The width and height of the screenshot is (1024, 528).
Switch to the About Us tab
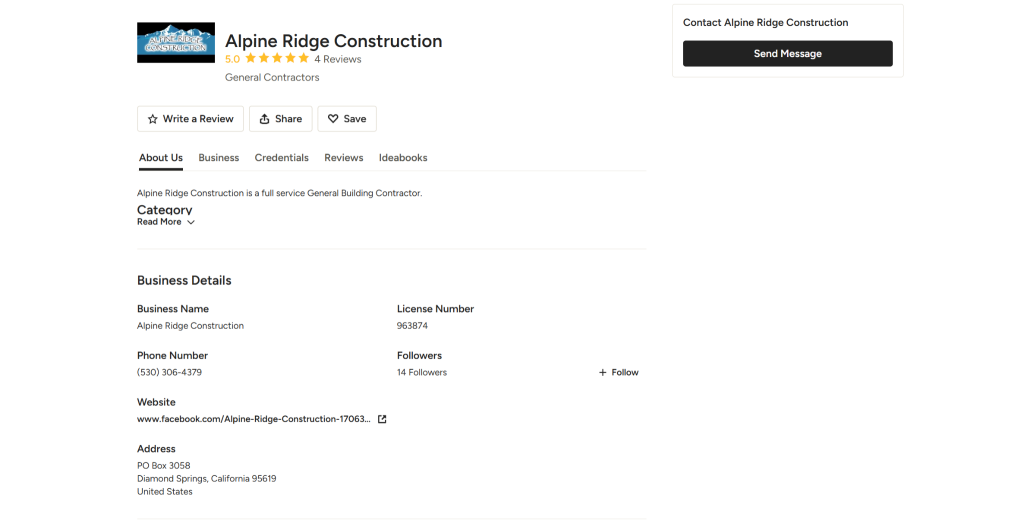pyautogui.click(x=160, y=158)
